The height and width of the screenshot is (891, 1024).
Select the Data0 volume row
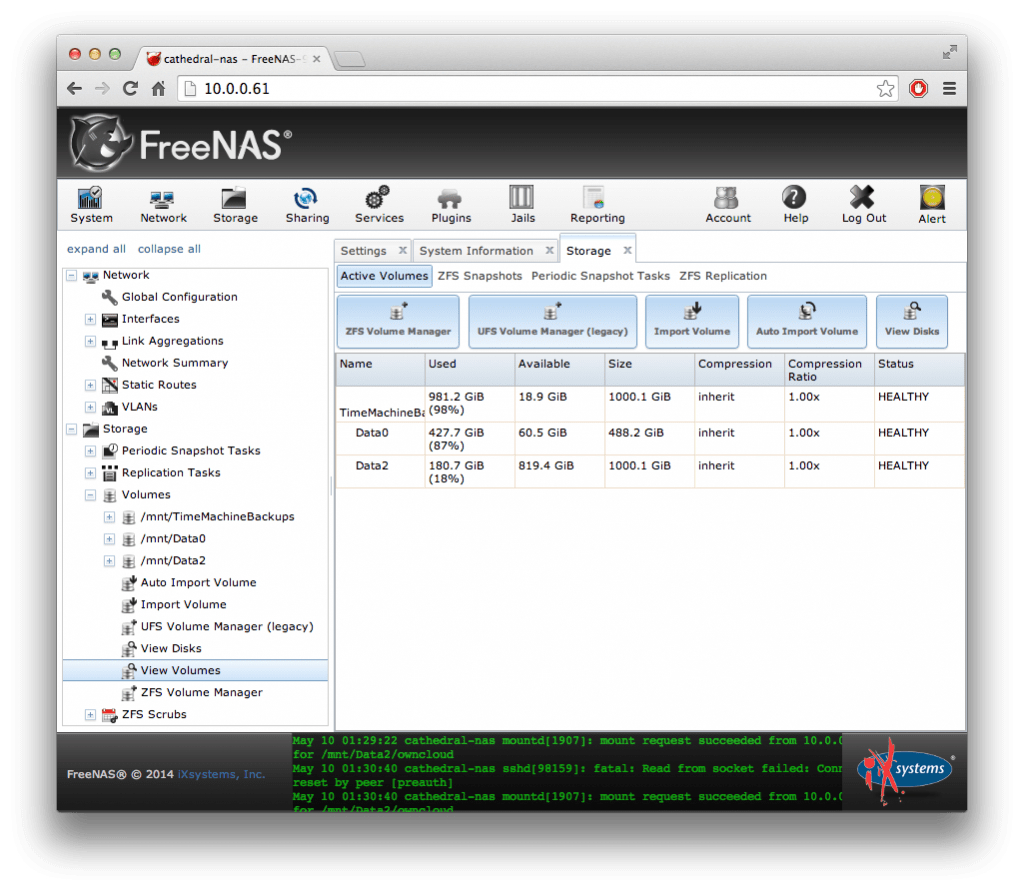pos(650,438)
